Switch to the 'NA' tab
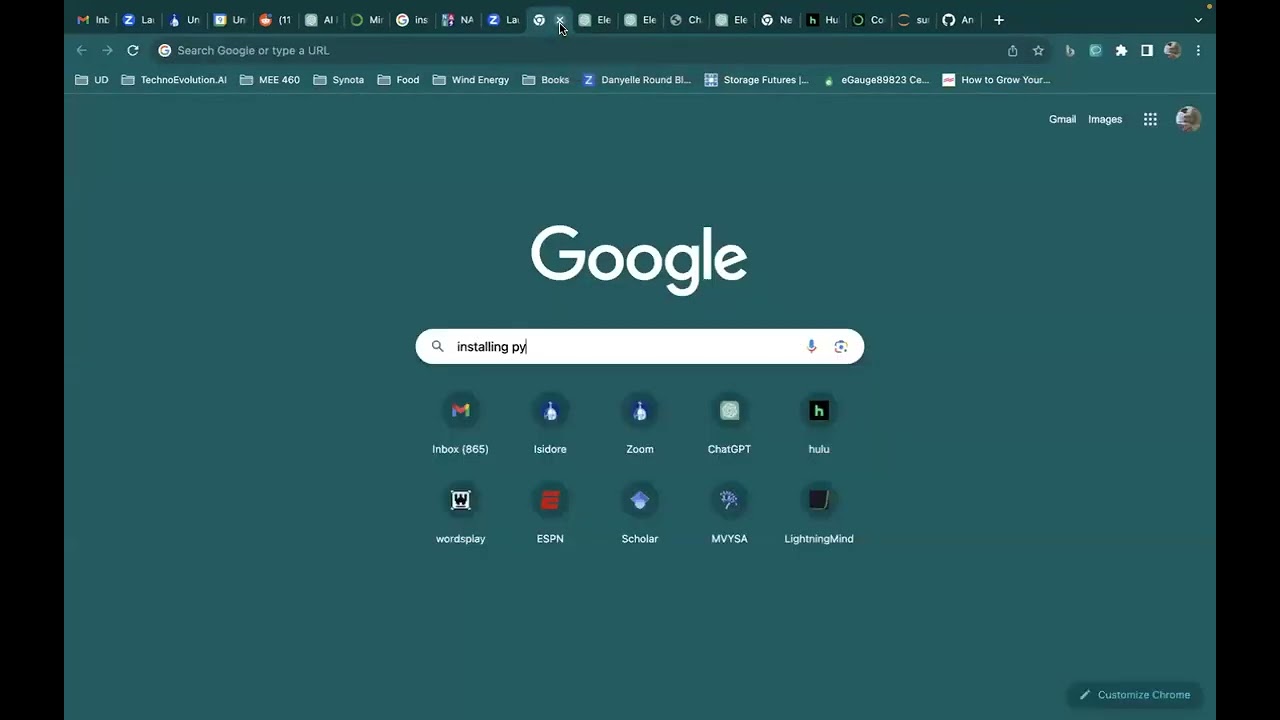The width and height of the screenshot is (1280, 720). click(458, 20)
